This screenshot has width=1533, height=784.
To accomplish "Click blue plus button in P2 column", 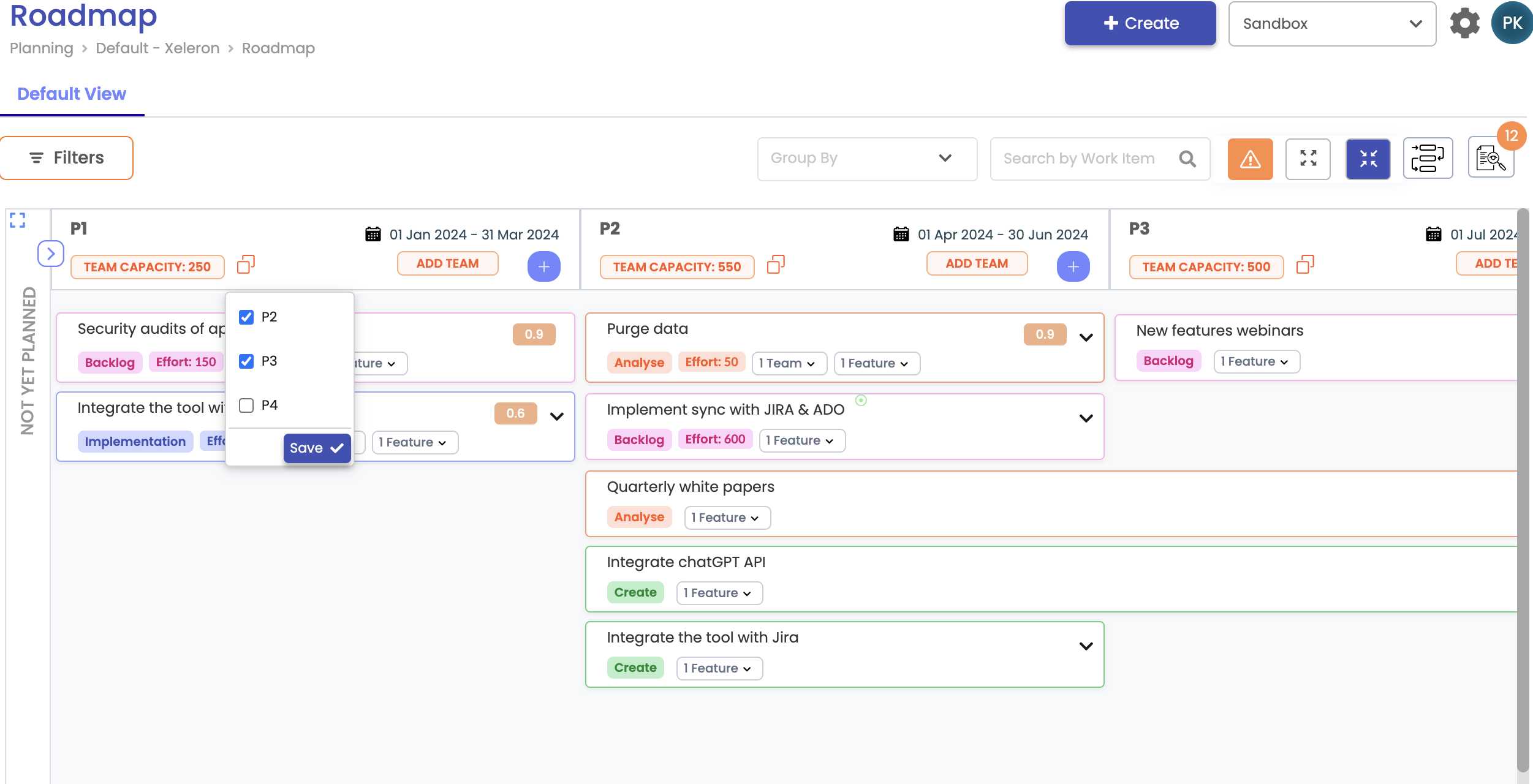I will [x=1073, y=266].
